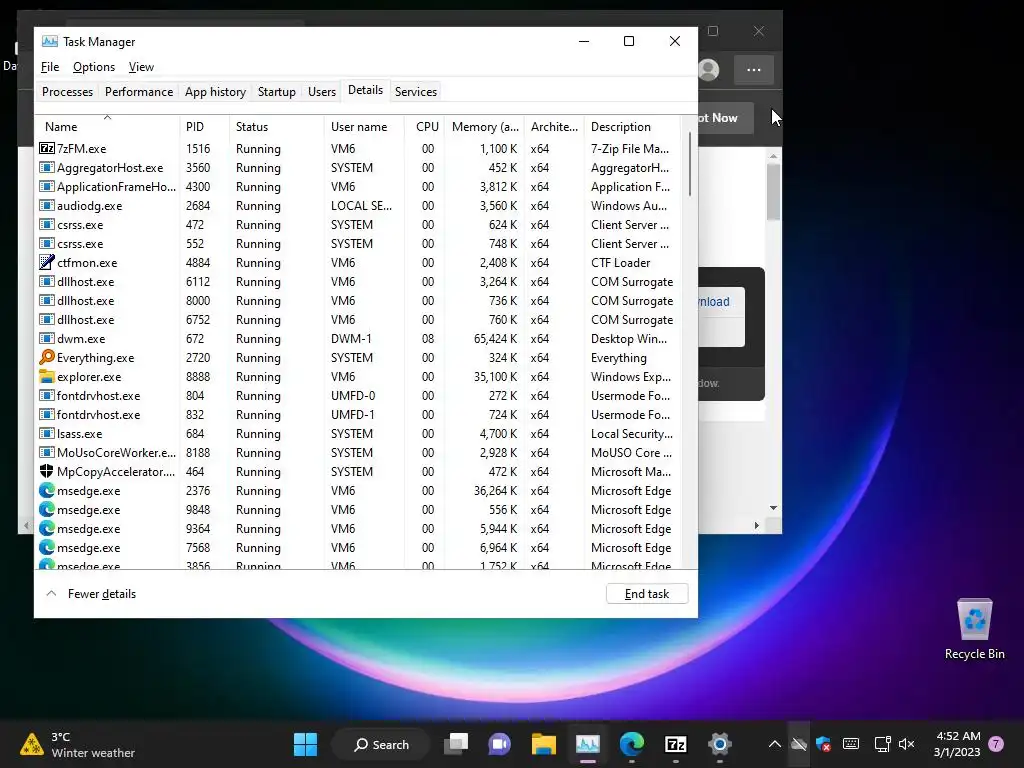Screen dimensions: 1024x768
Task: Click the Search box on the taskbar
Action: (x=382, y=744)
